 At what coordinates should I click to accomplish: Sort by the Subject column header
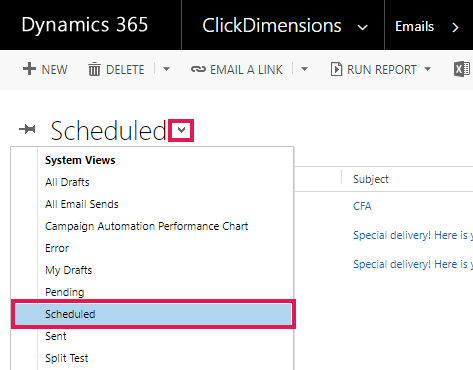tap(371, 179)
